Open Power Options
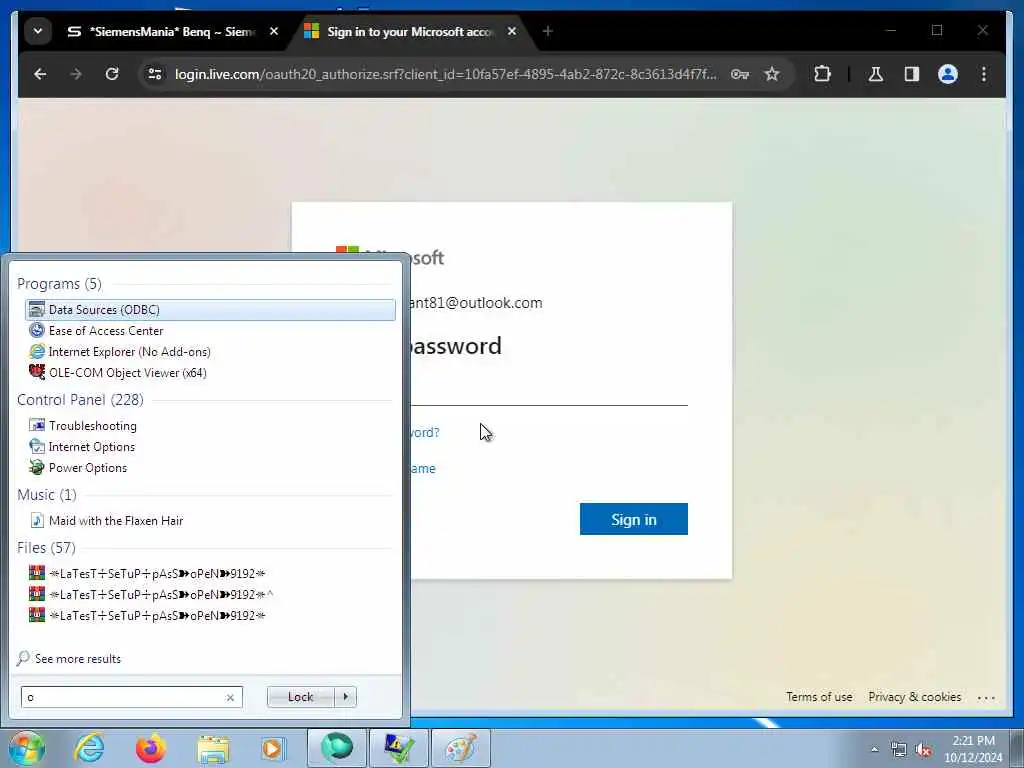Image resolution: width=1024 pixels, height=768 pixels. coord(210,468)
